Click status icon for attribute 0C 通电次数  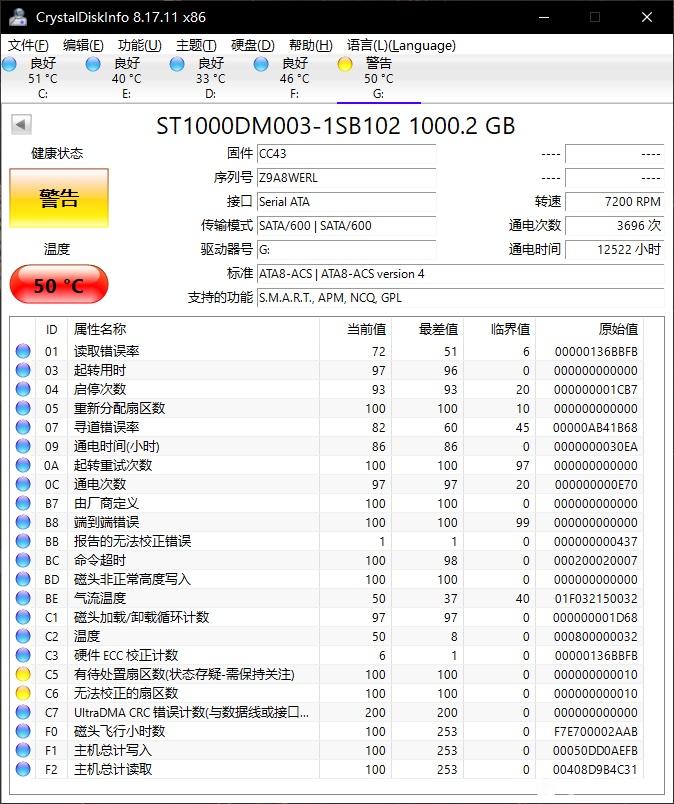coord(23,484)
